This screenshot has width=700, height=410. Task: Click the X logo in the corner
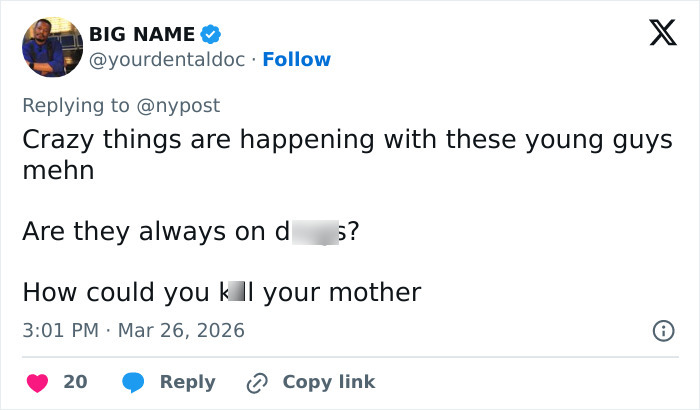(x=656, y=33)
